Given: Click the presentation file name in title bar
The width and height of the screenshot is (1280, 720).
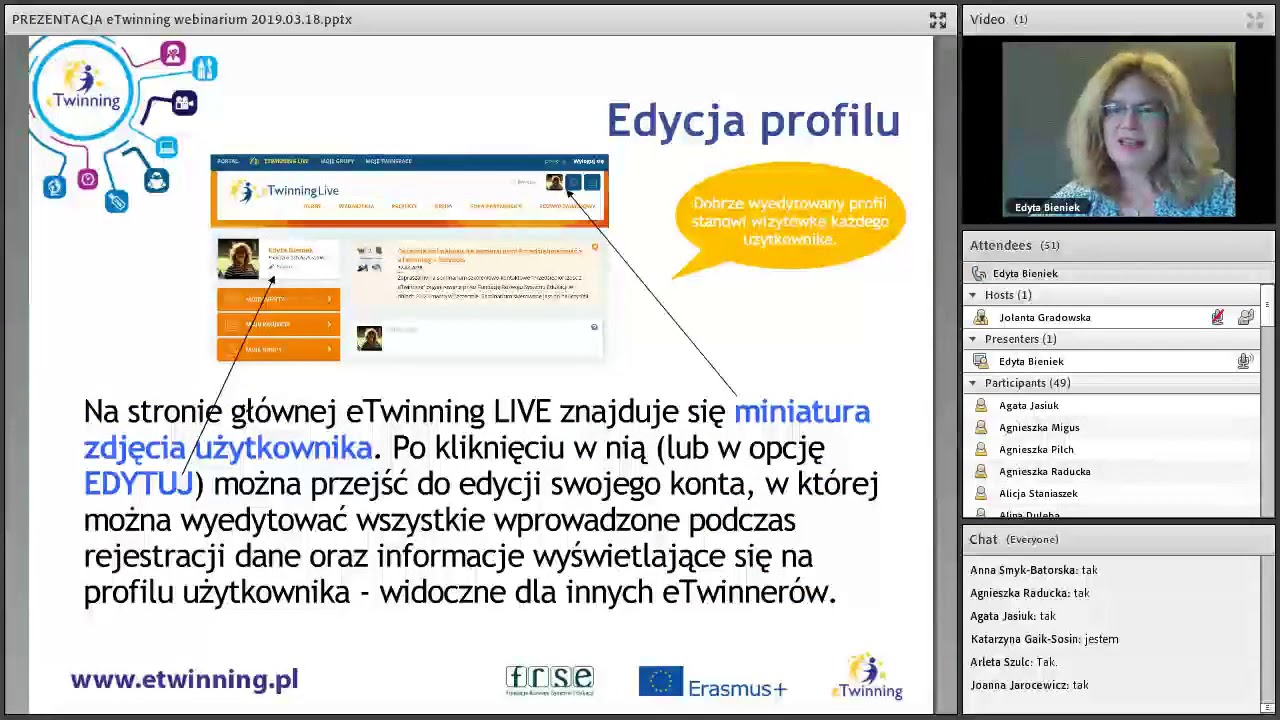Looking at the screenshot, I should (x=182, y=19).
